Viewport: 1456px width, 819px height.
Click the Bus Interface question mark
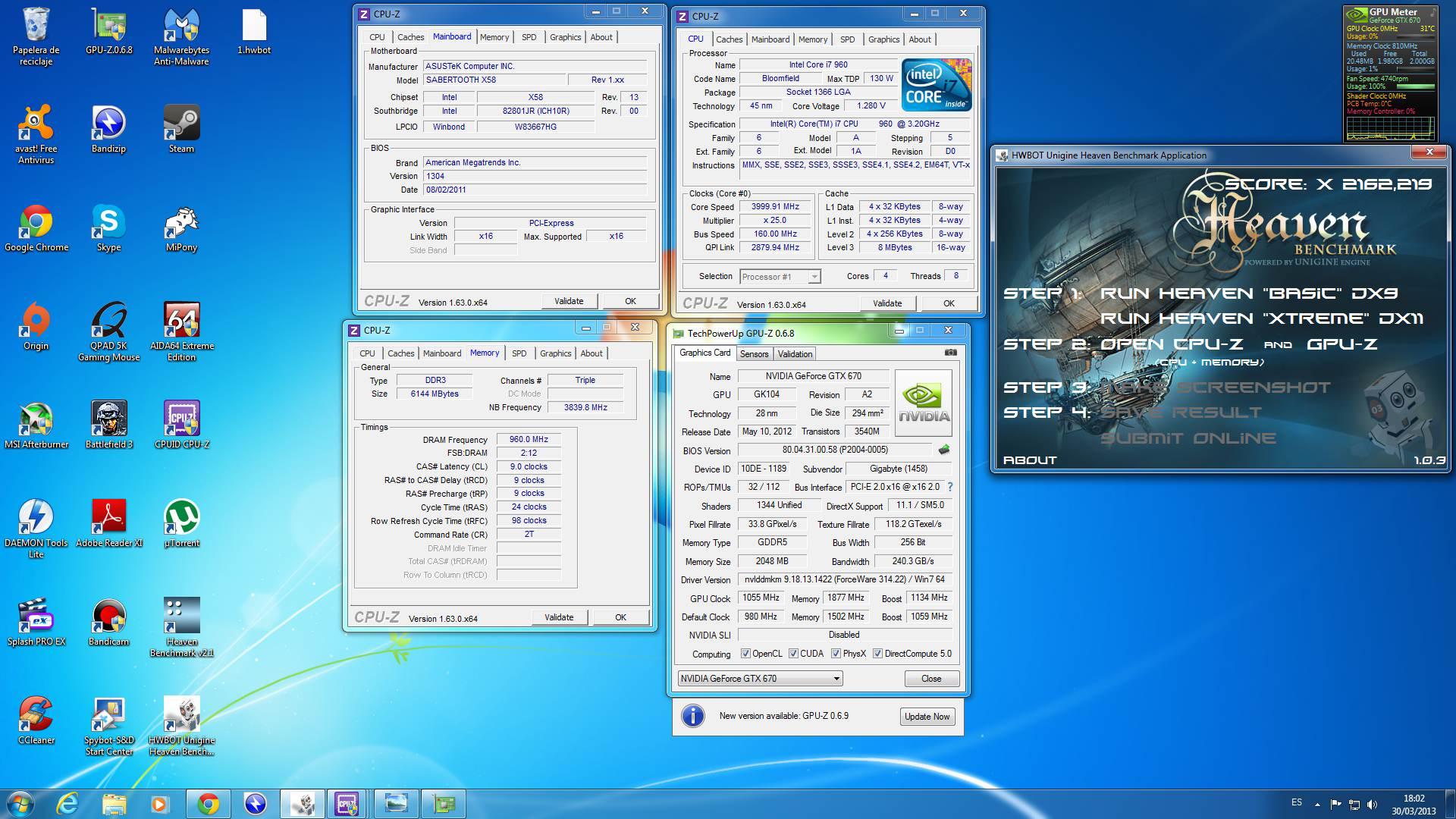pyautogui.click(x=950, y=487)
